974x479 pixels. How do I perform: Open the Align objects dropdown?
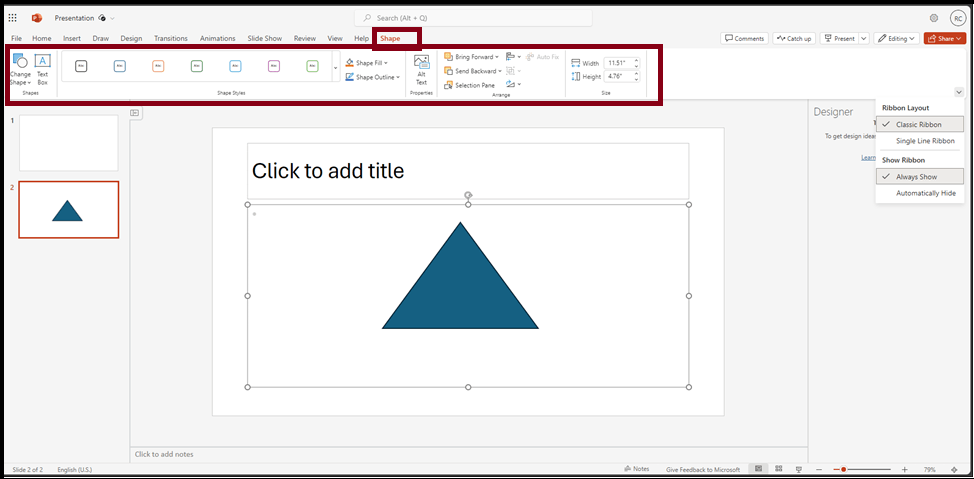[x=513, y=57]
